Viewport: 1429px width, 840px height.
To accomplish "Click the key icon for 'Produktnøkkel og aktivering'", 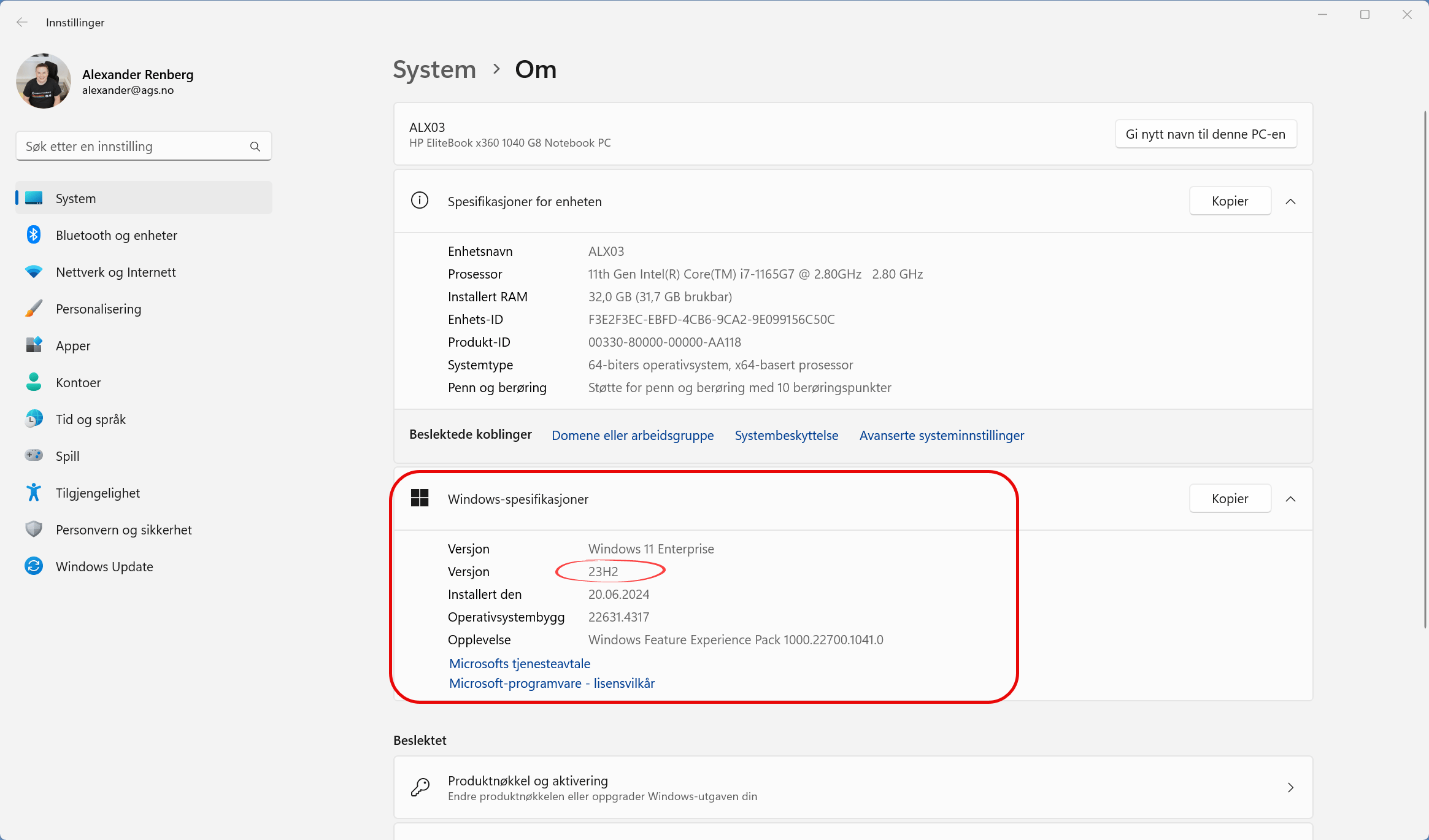I will (x=420, y=787).
